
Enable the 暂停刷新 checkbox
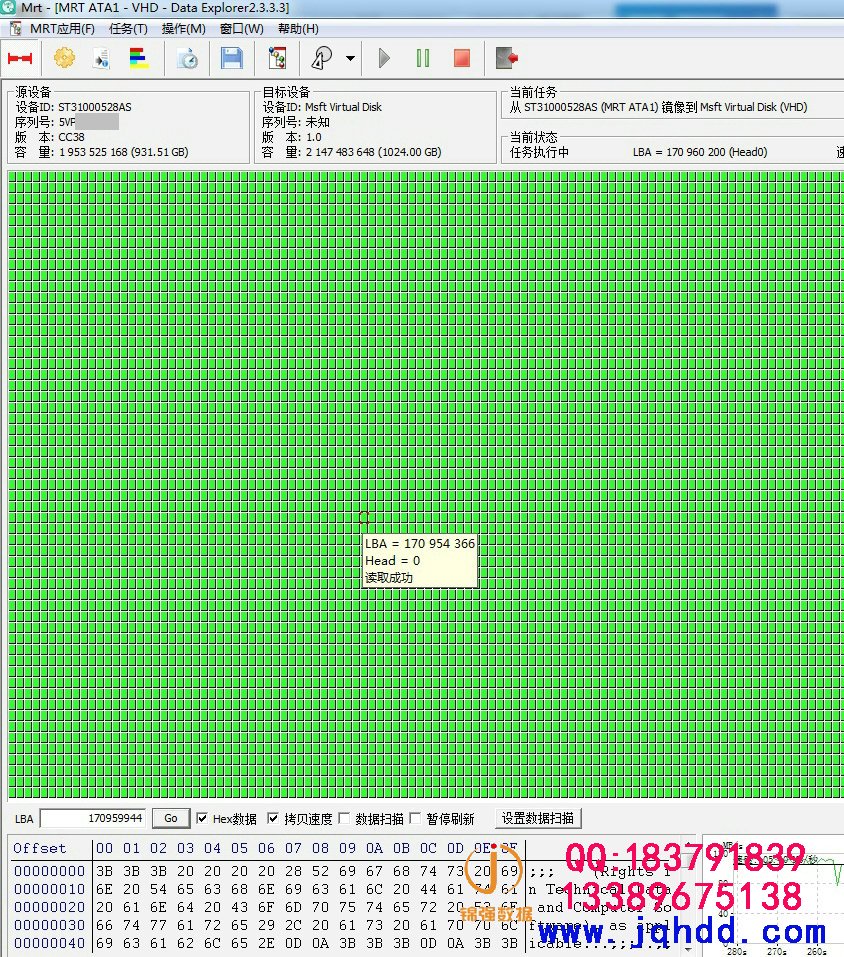(x=415, y=818)
